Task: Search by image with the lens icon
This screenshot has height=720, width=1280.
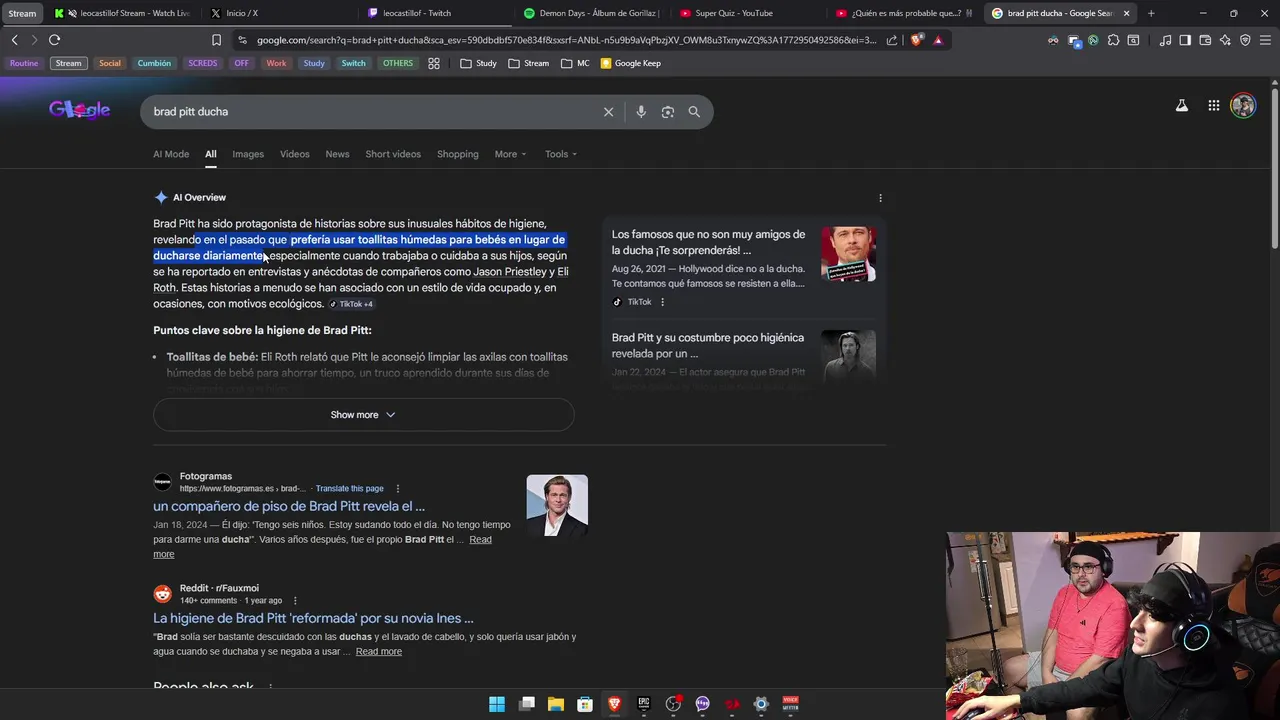Action: [x=668, y=112]
